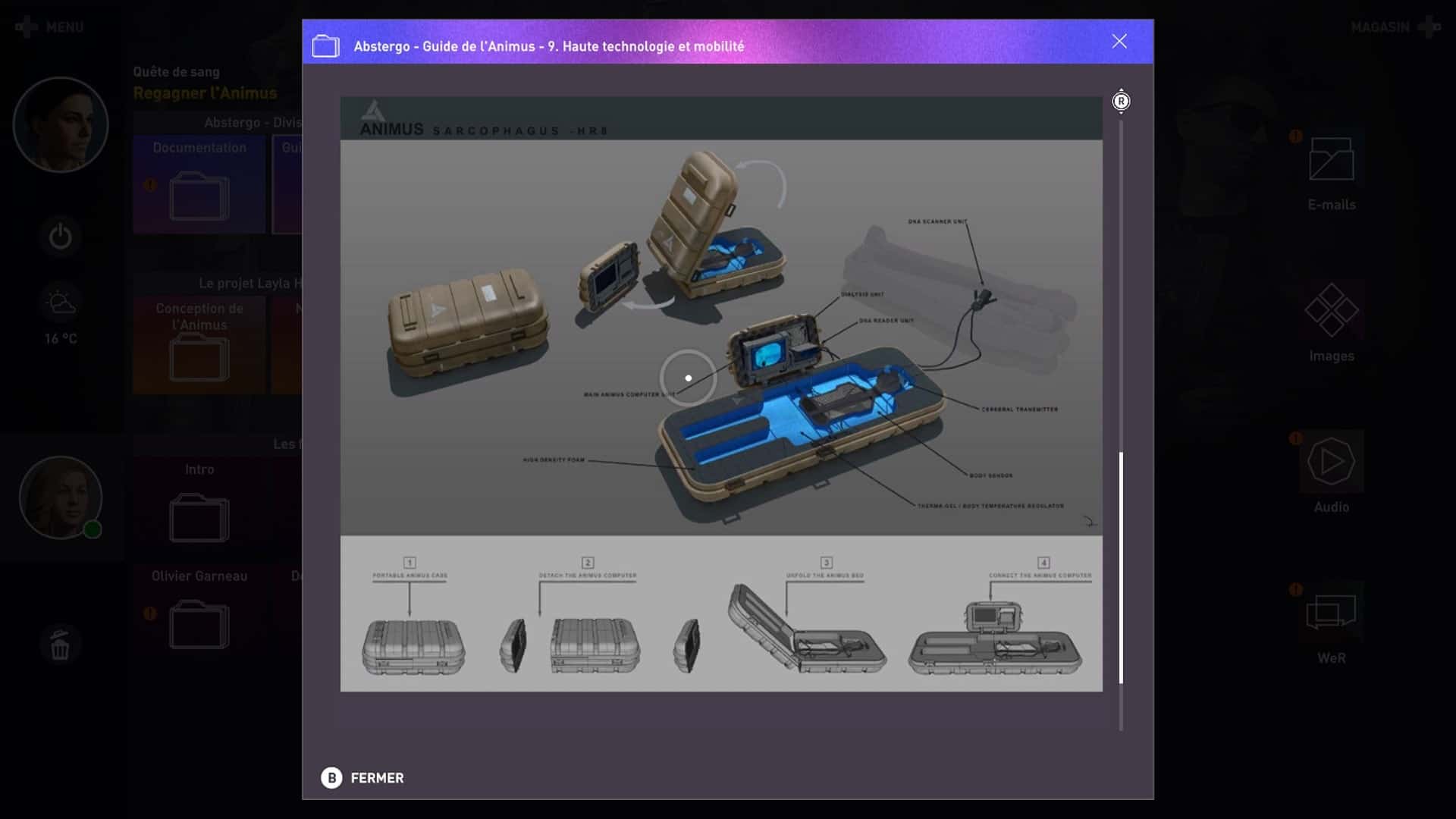This screenshot has height=819, width=1456.
Task: Click the document scrollbar thumb
Action: (1121, 567)
